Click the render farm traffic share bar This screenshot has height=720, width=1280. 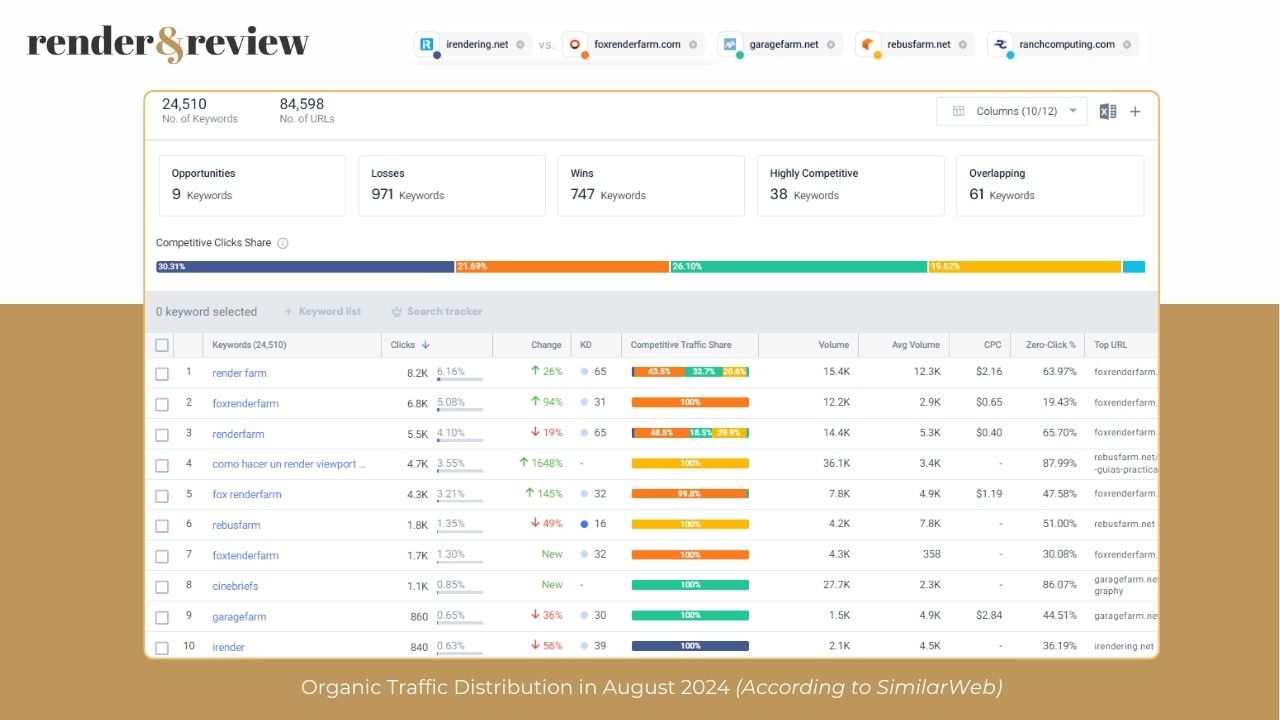tap(690, 372)
